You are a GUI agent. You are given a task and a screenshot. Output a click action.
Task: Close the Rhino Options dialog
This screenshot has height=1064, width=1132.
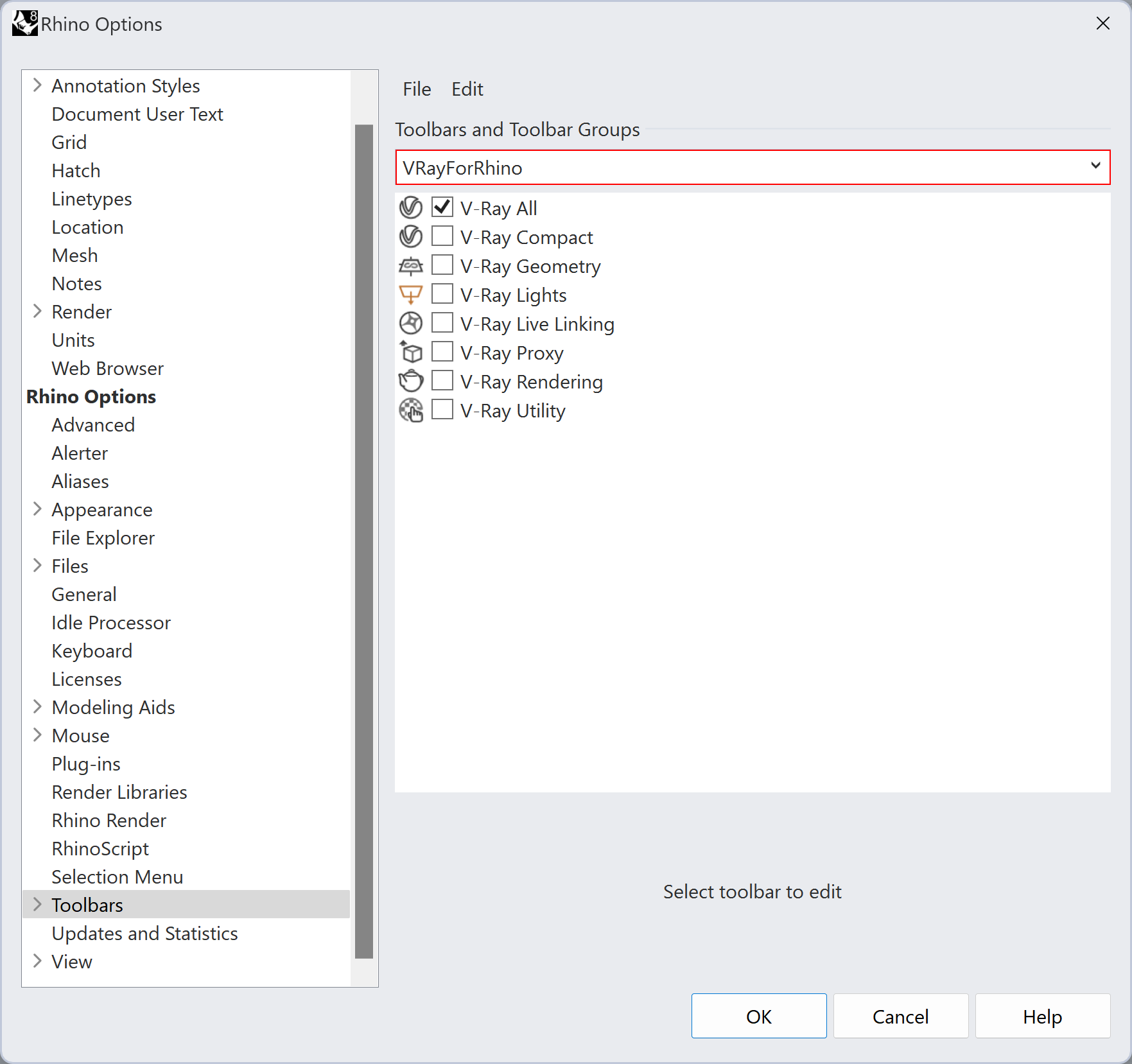[1103, 24]
